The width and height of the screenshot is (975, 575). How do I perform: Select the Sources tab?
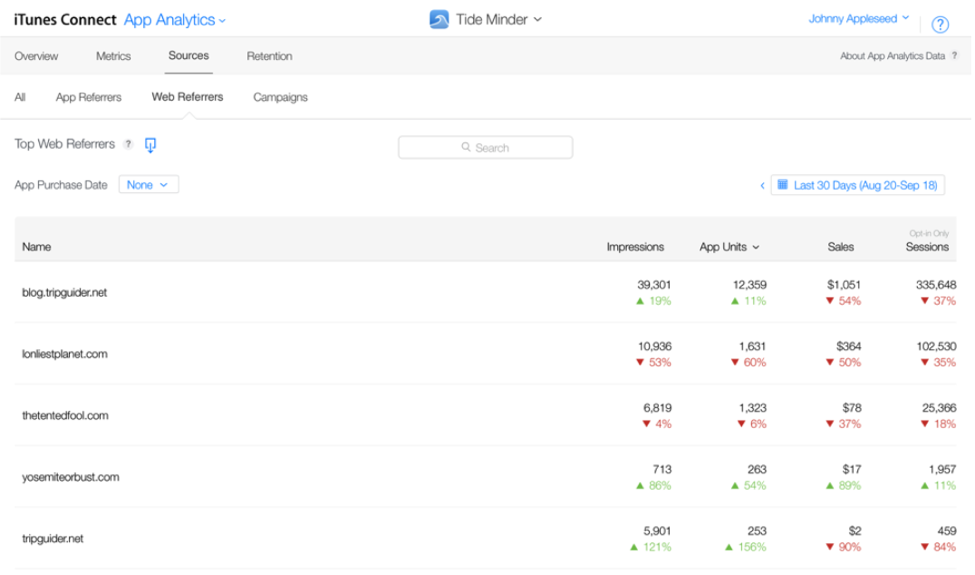click(188, 55)
